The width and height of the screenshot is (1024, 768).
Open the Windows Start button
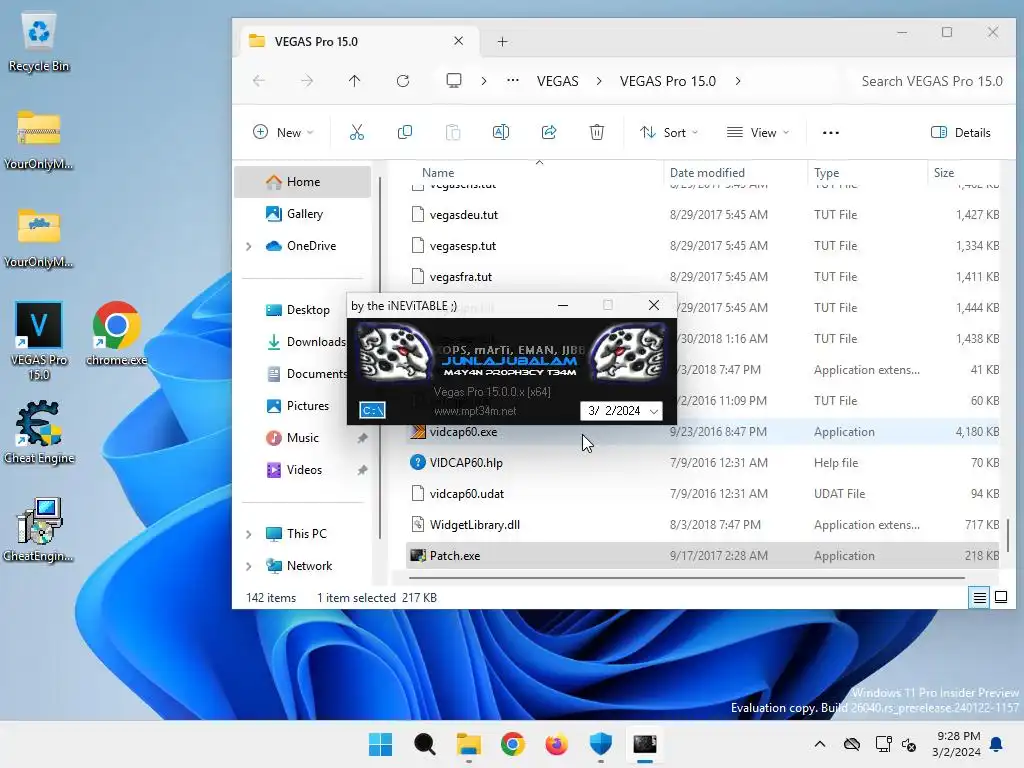point(380,744)
